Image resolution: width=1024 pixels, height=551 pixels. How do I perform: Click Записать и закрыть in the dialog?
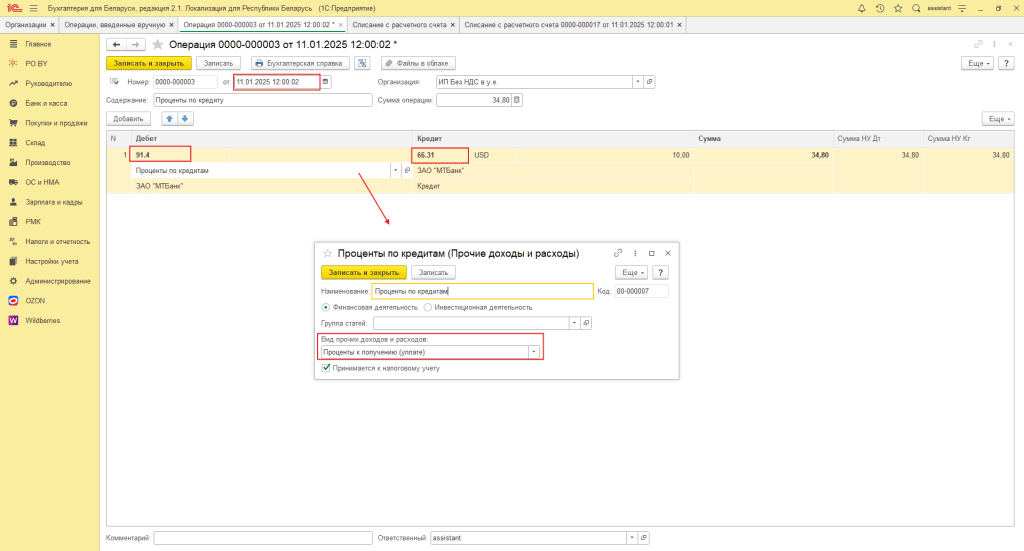point(364,273)
